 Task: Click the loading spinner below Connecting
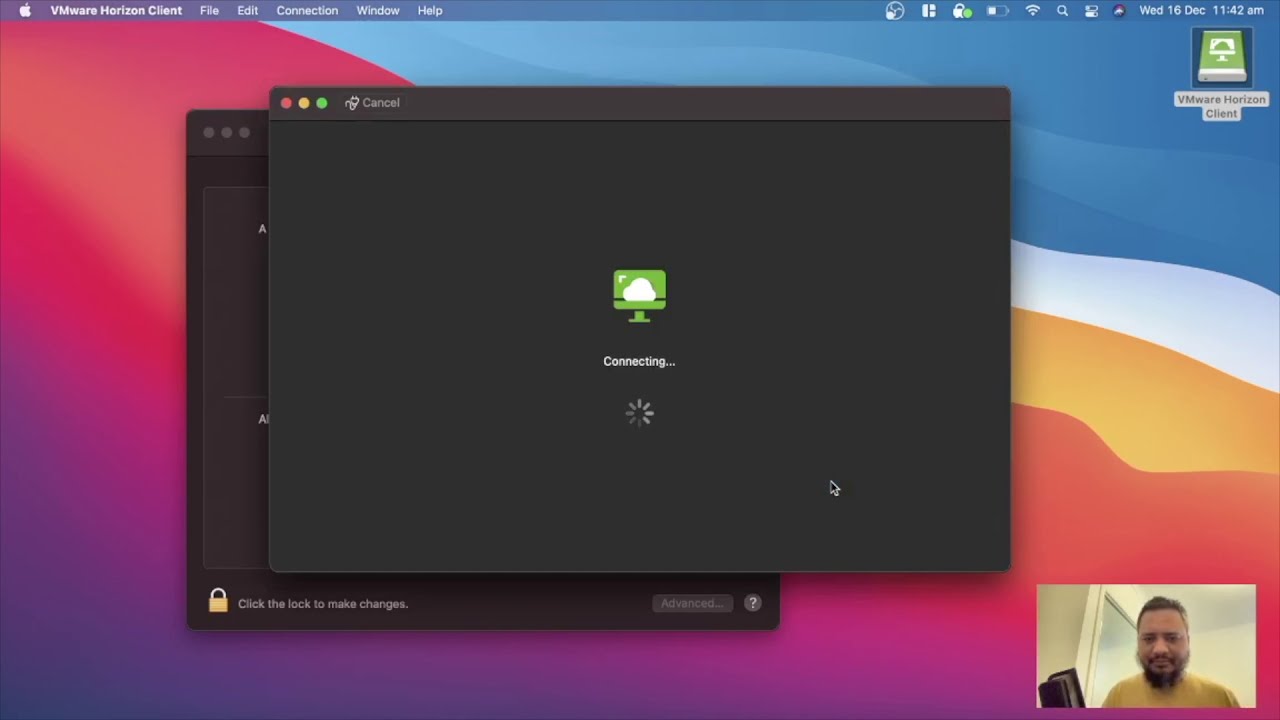click(x=640, y=413)
